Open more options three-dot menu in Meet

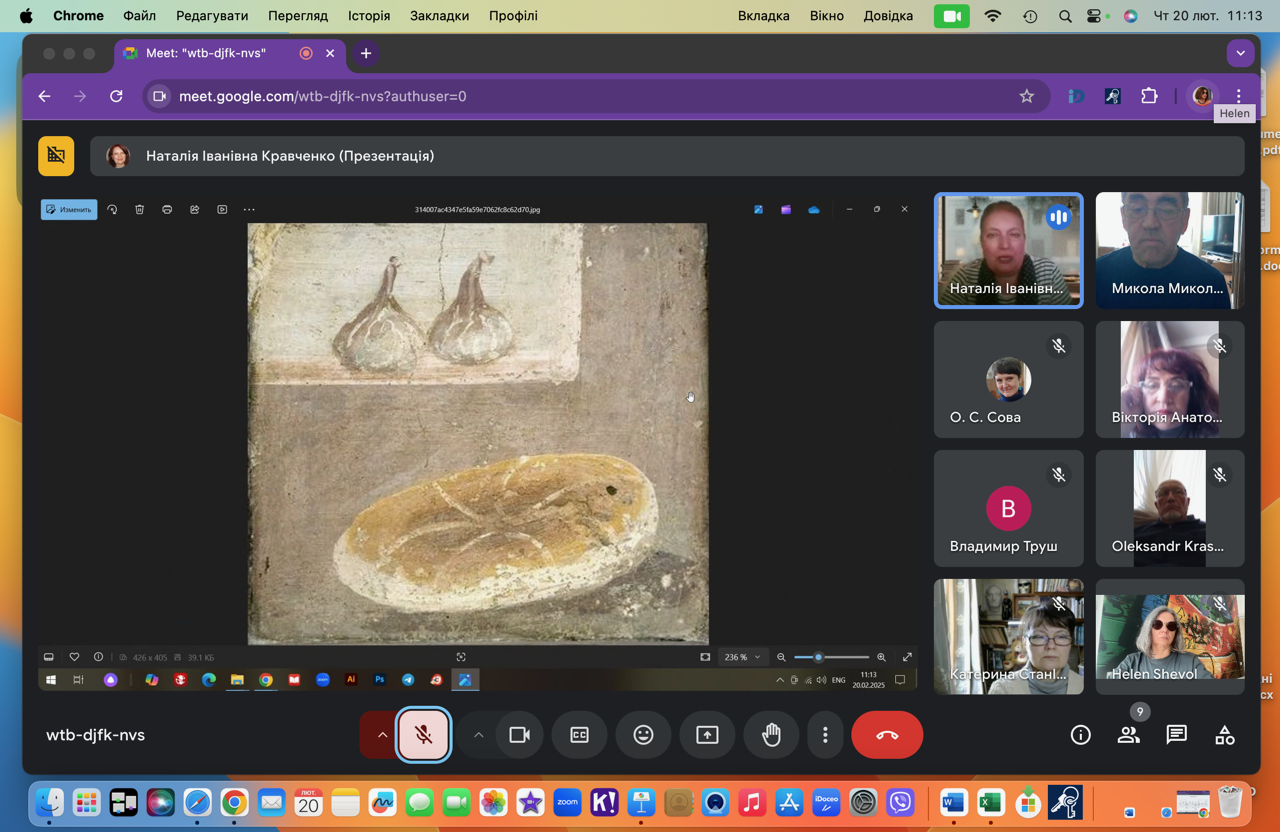[x=825, y=735]
